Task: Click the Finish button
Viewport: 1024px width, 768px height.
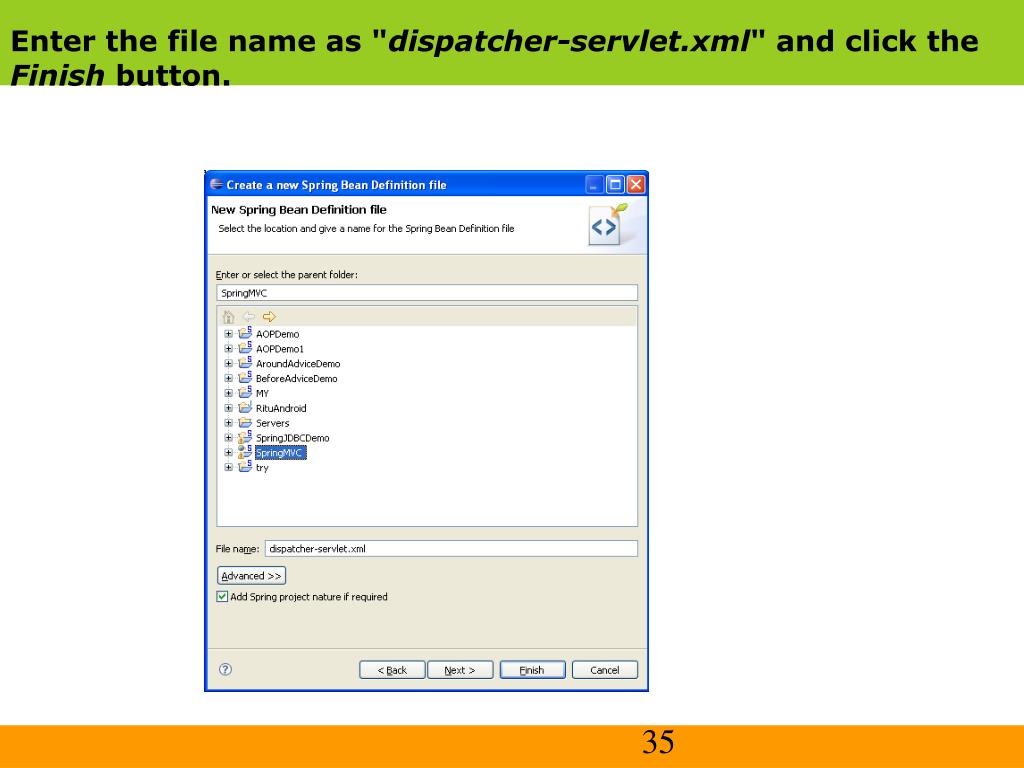Action: pyautogui.click(x=532, y=670)
